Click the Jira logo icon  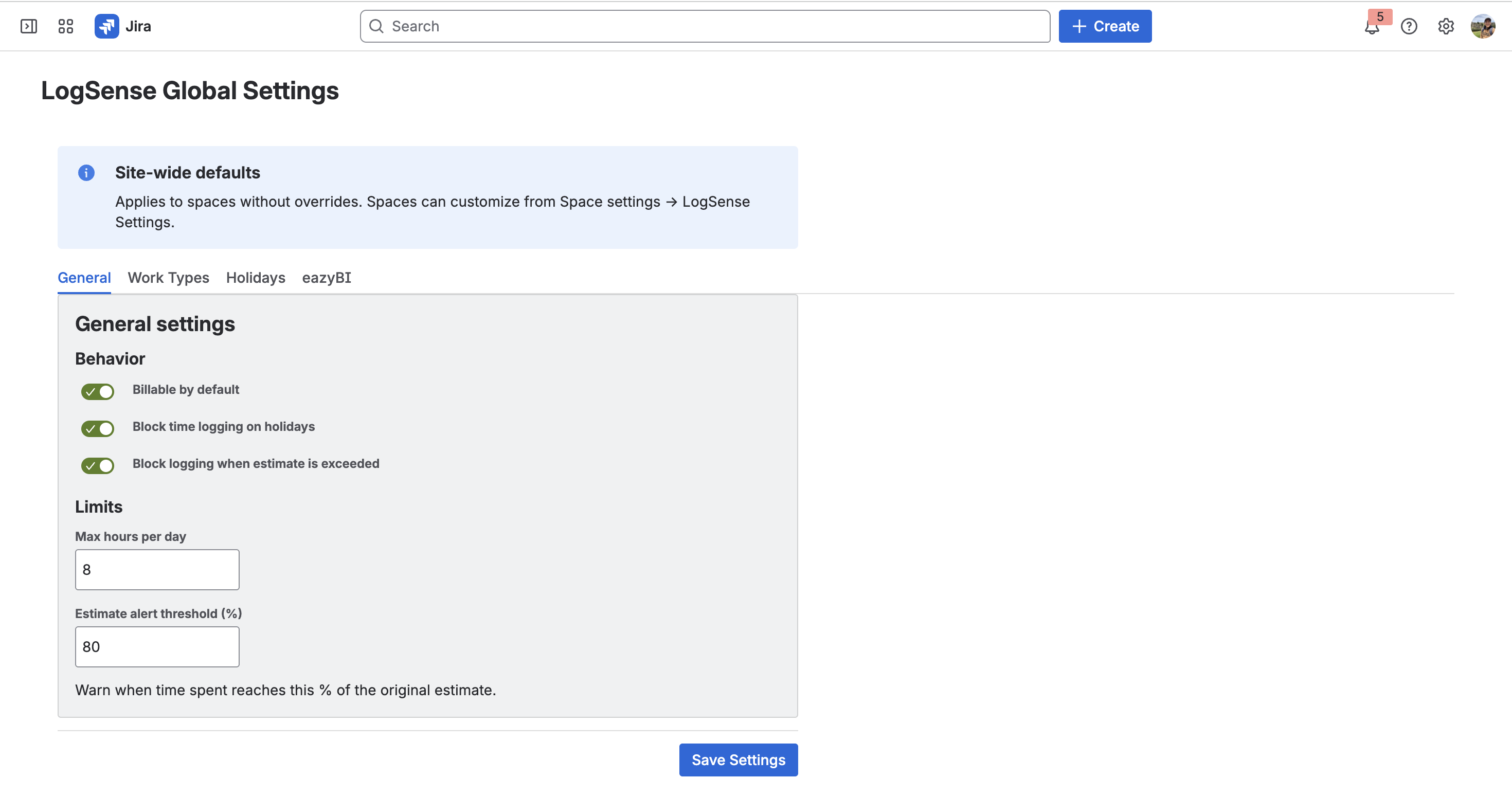coord(107,26)
